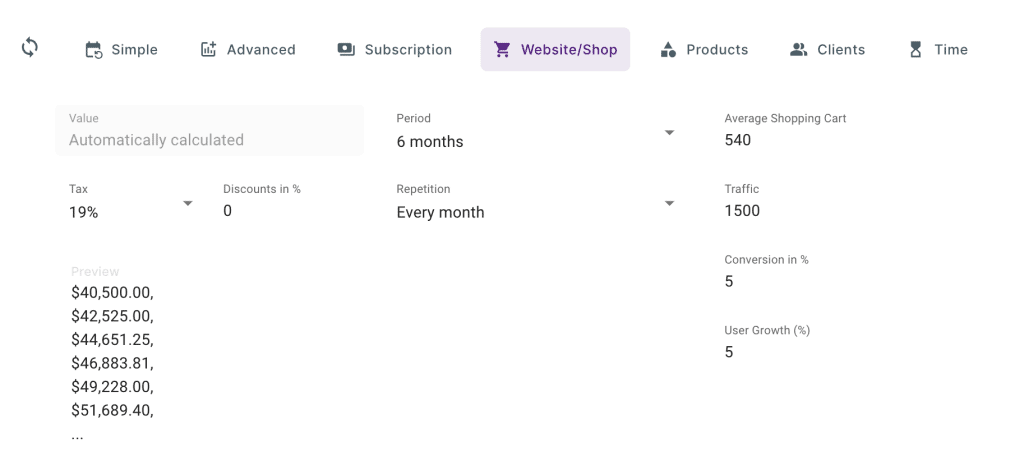Open the Clients tab label
The image size is (1024, 470).
841,50
